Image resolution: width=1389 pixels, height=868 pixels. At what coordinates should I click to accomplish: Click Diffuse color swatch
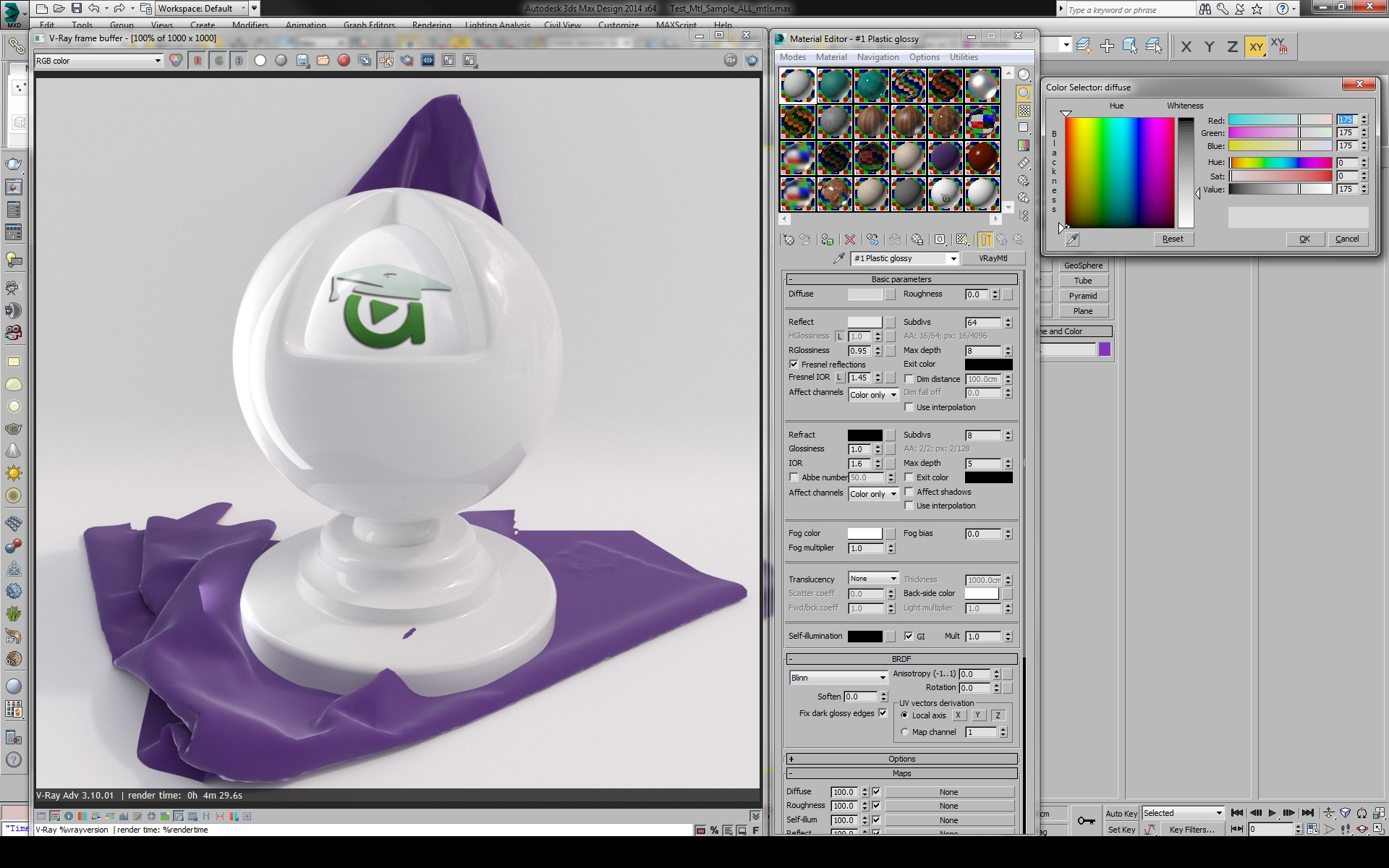tap(865, 294)
